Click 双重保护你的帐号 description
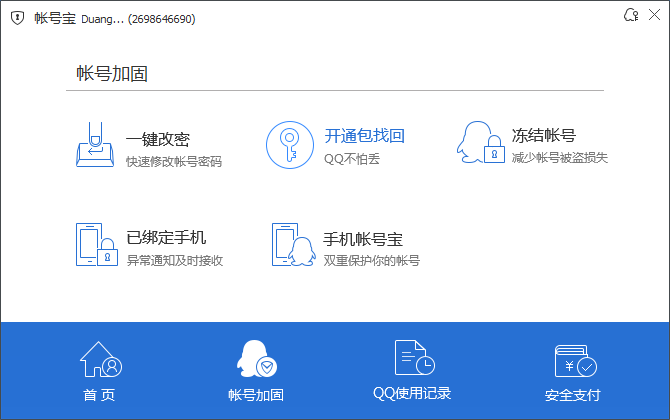Screen dimensions: 670x420 click(x=372, y=260)
